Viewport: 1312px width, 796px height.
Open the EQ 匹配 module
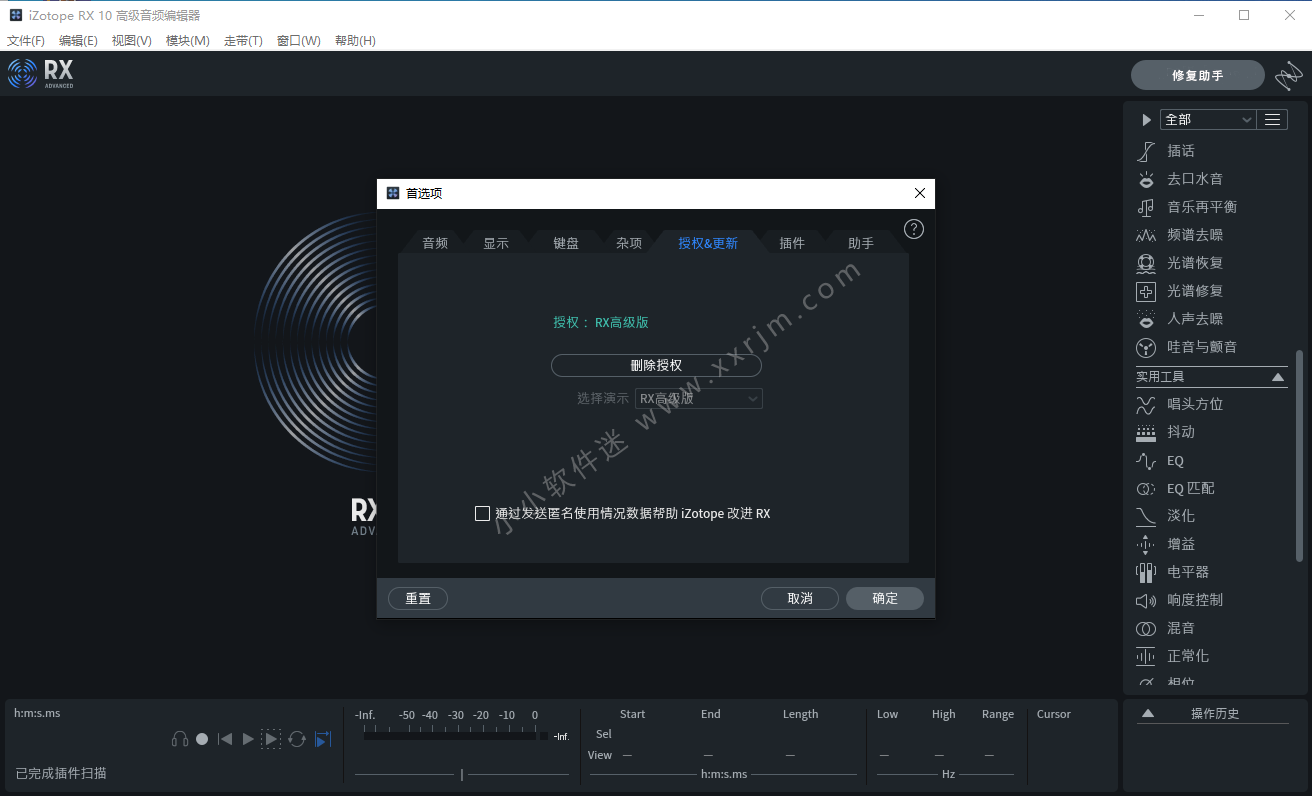[1190, 489]
